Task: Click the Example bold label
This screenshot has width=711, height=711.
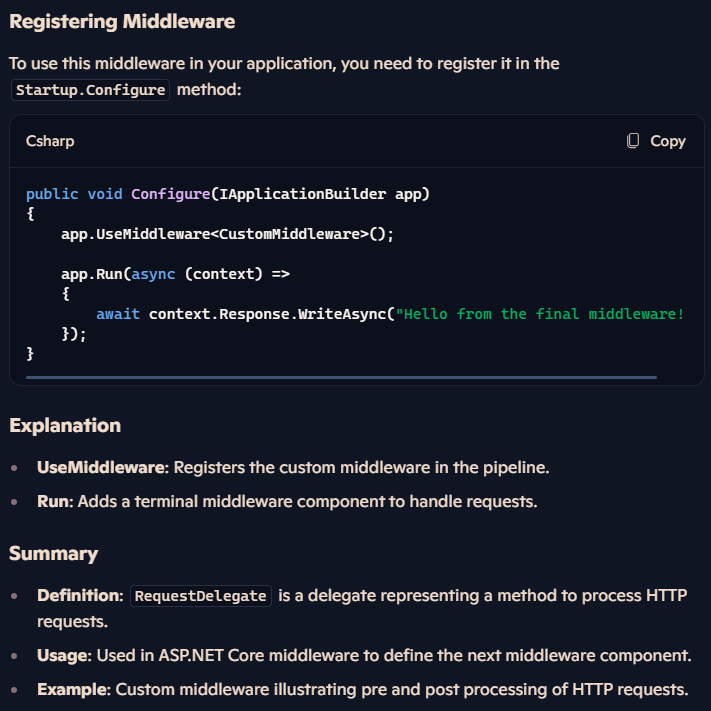Action: pyautogui.click(x=74, y=690)
